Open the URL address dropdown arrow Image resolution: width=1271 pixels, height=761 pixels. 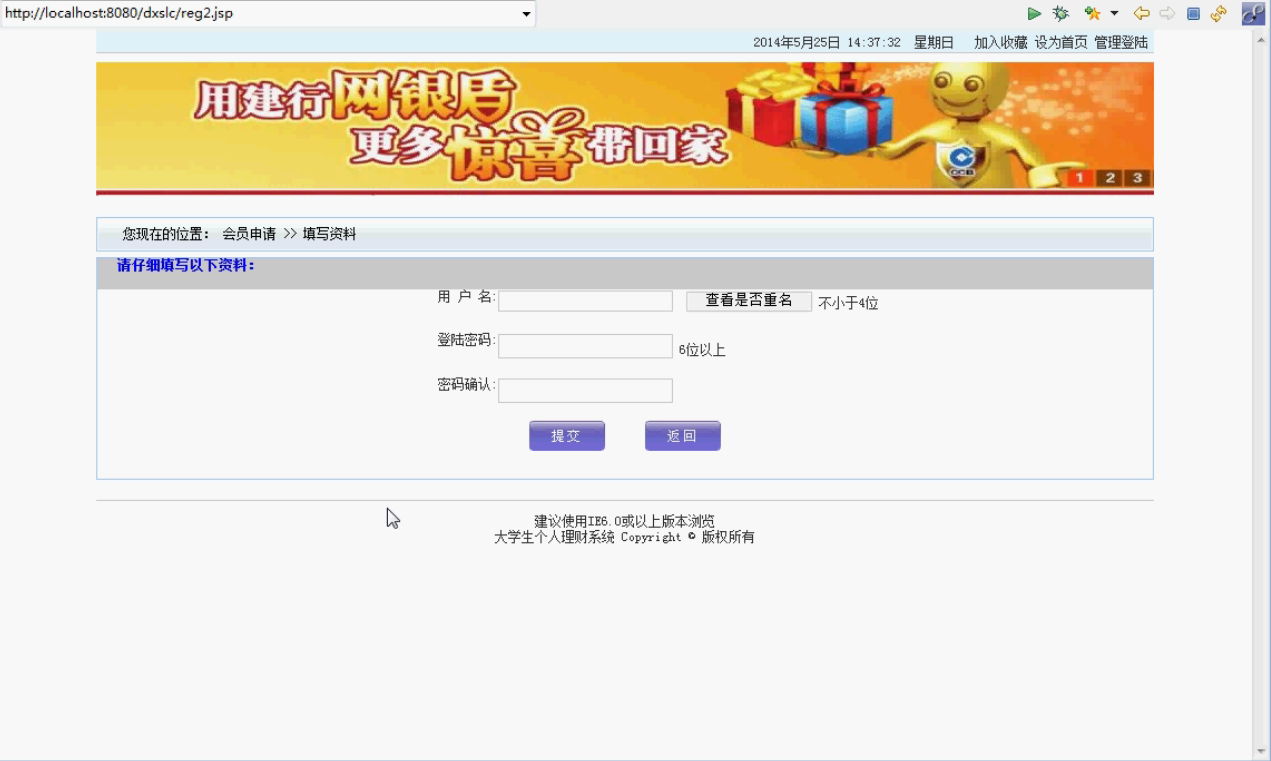tap(526, 14)
